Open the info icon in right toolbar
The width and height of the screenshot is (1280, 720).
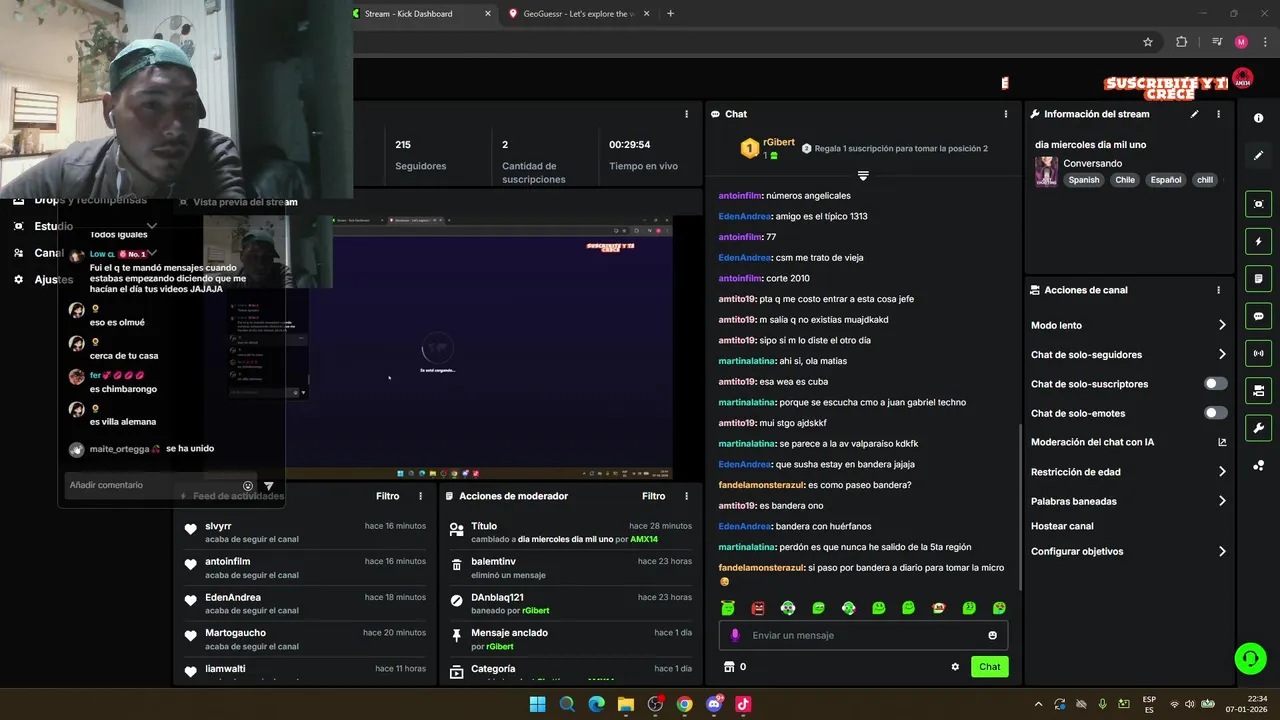tap(1258, 118)
